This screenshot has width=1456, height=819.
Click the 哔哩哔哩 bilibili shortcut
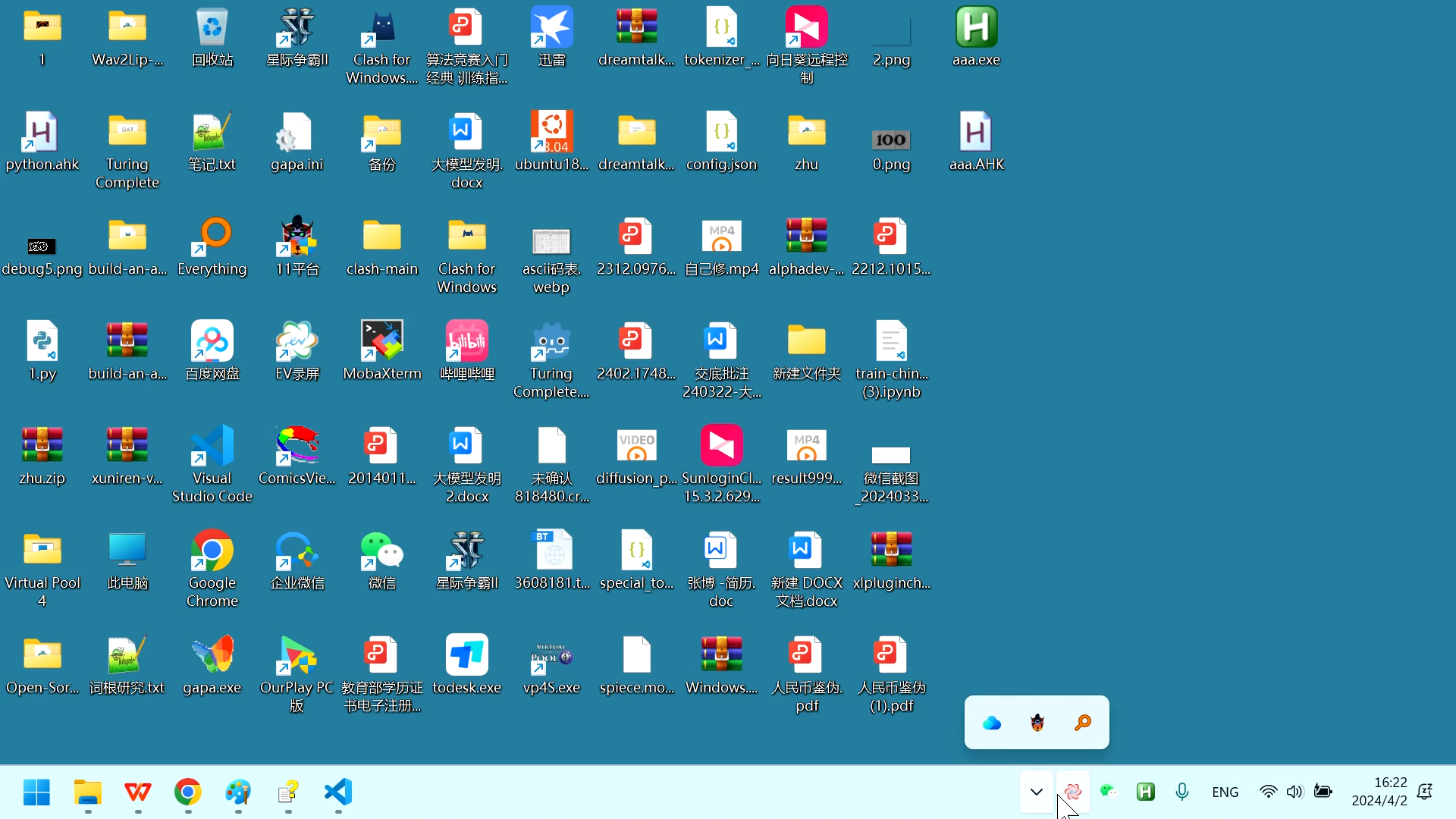point(467,341)
